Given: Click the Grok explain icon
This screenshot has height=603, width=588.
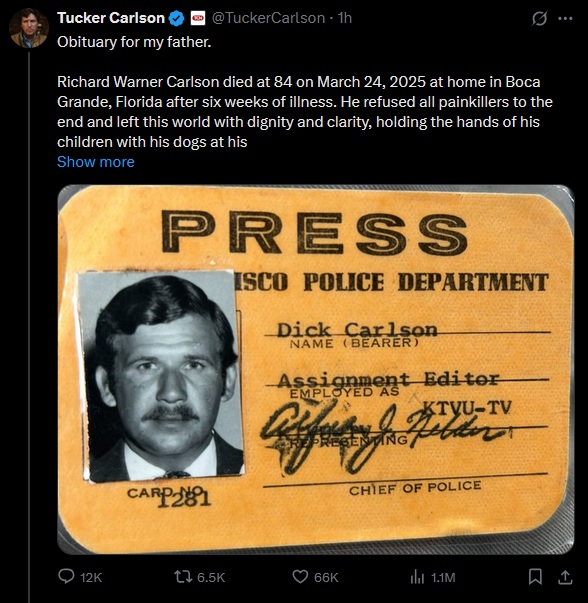Looking at the screenshot, I should coord(539,18).
